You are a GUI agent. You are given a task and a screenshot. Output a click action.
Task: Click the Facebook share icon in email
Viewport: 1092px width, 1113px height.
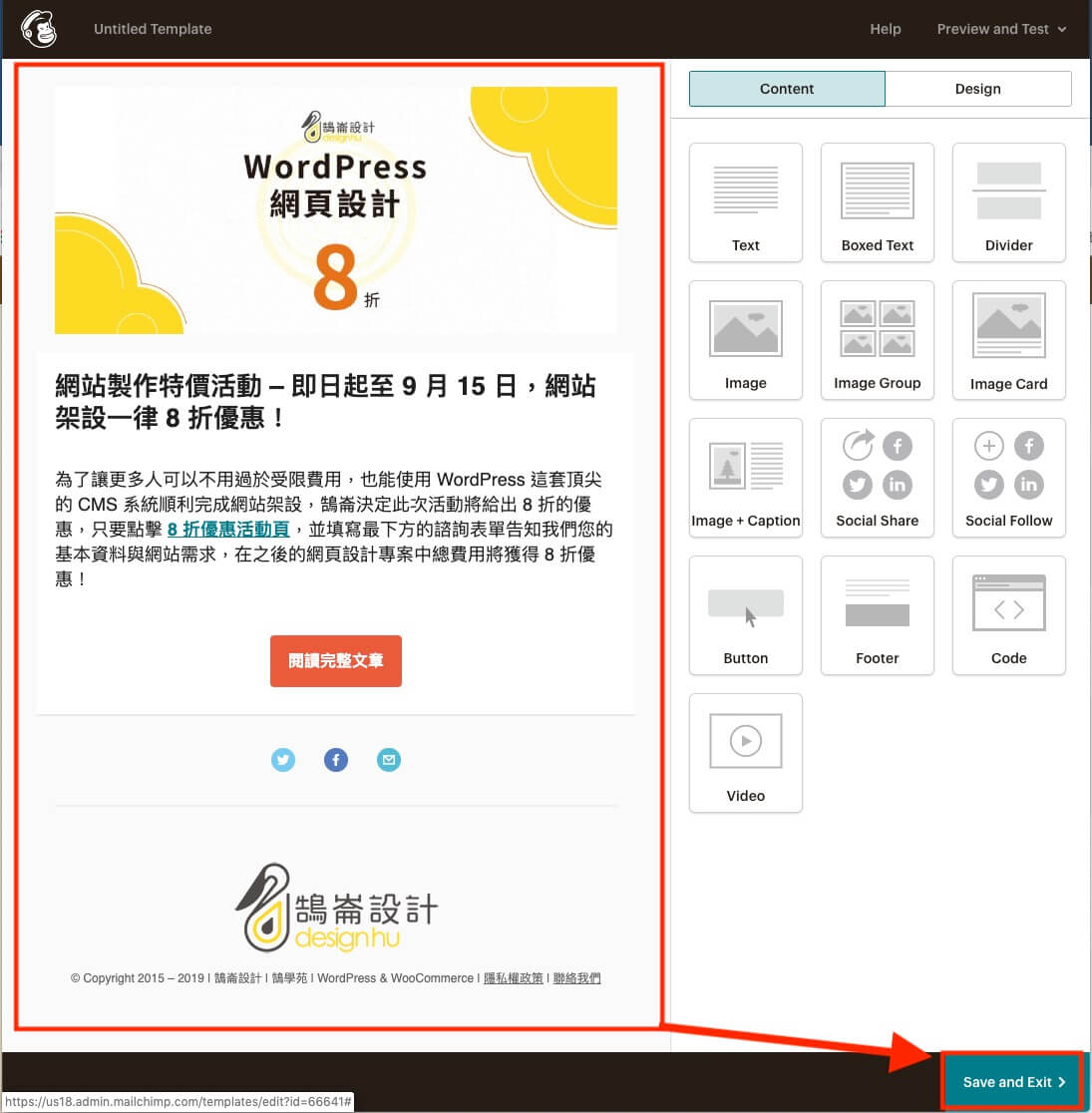(336, 760)
